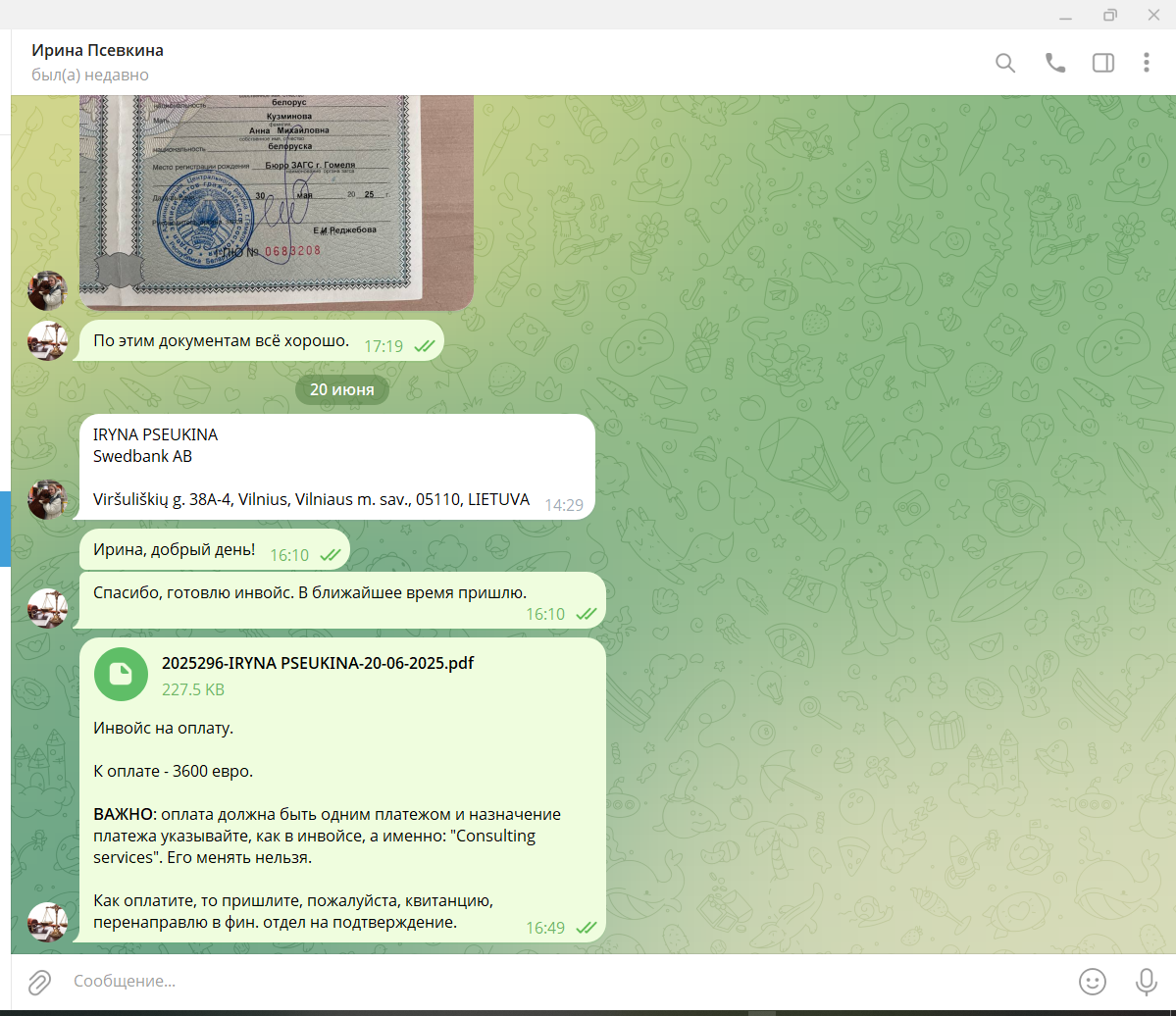Click the 'был(а) недавно' status text
Screen dimensions: 1176x1016
pos(90,75)
